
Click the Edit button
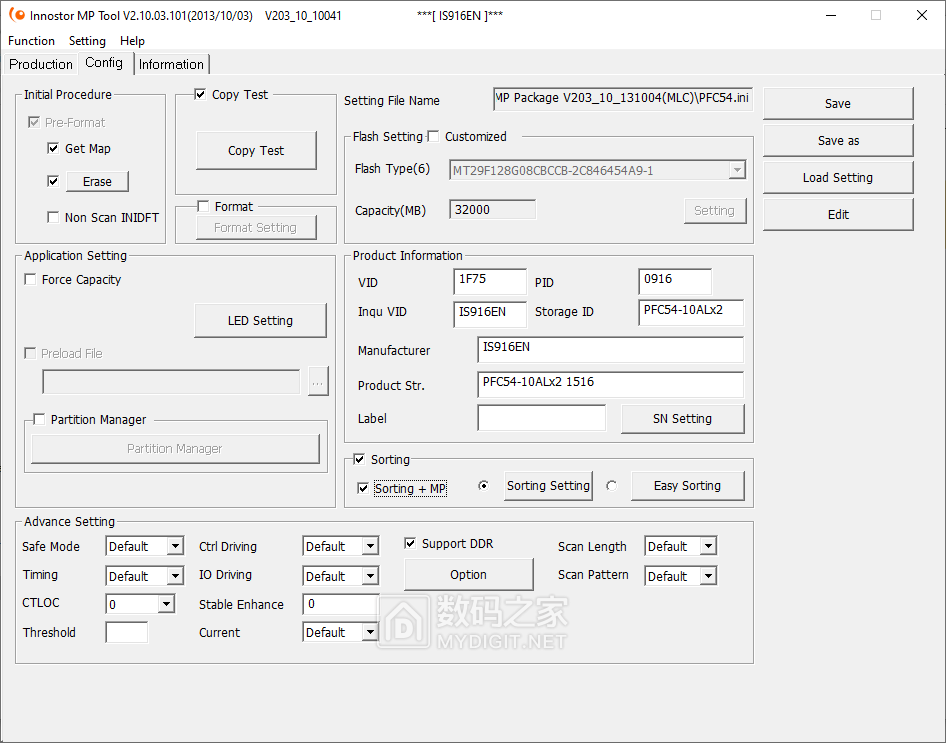point(838,215)
